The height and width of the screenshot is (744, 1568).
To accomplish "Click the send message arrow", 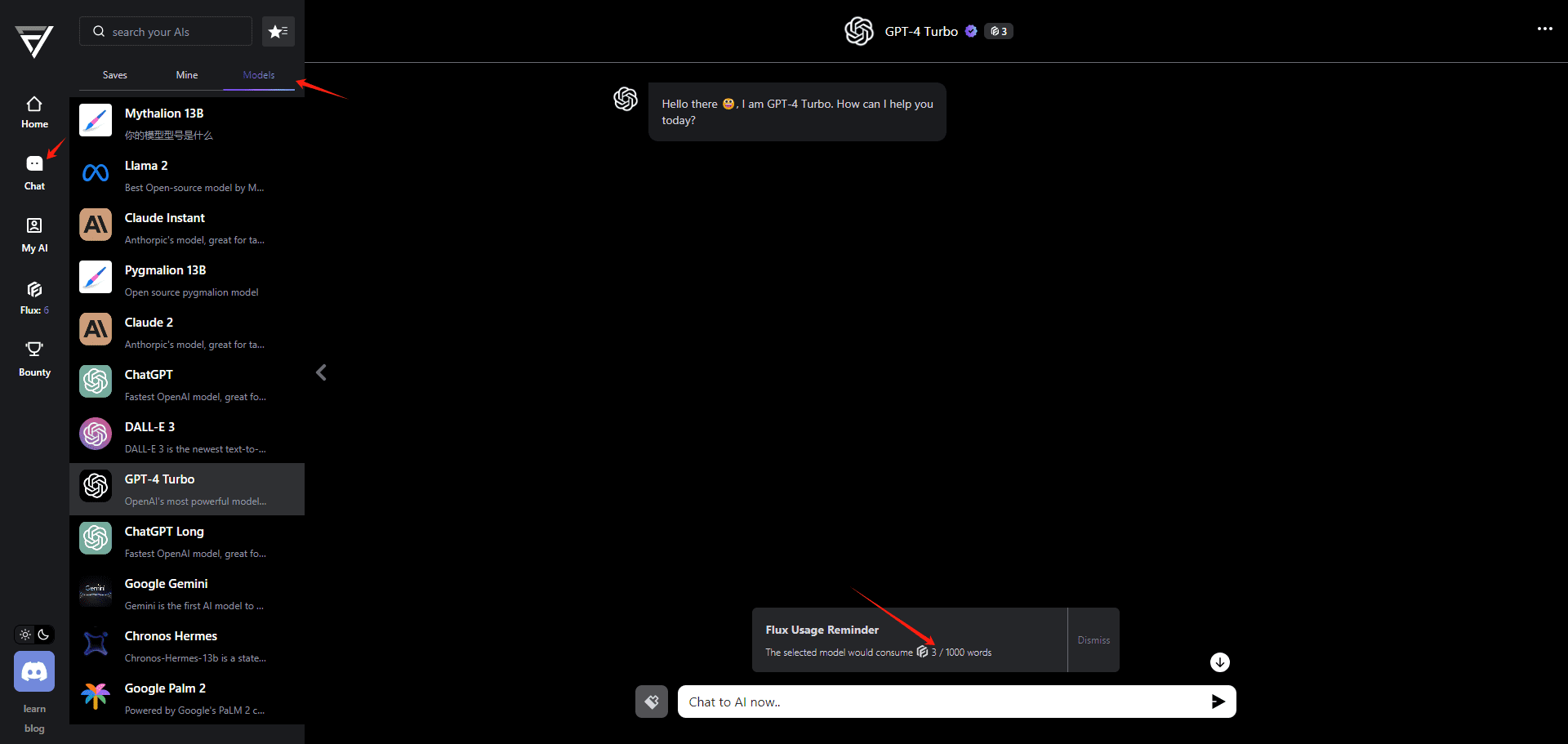I will pos(1218,702).
